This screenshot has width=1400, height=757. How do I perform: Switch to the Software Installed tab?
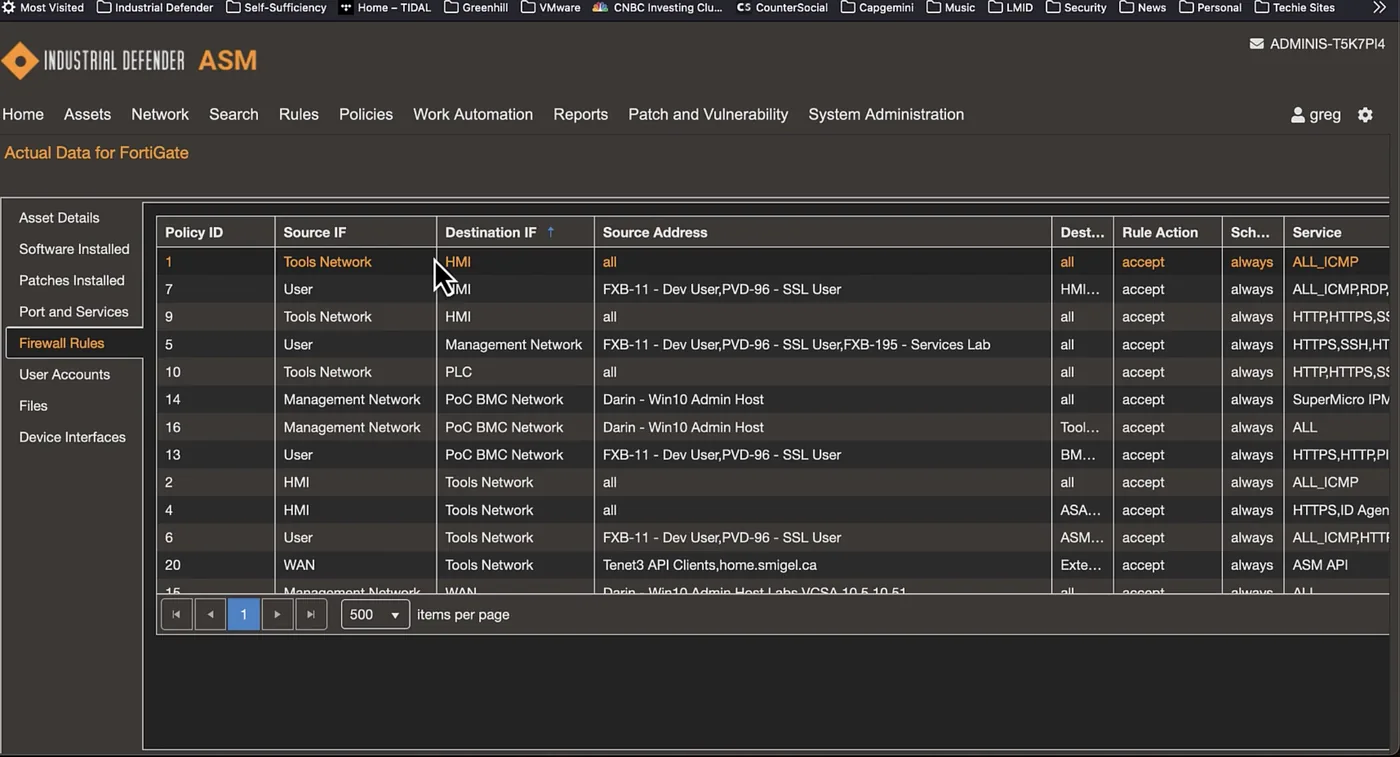click(74, 249)
